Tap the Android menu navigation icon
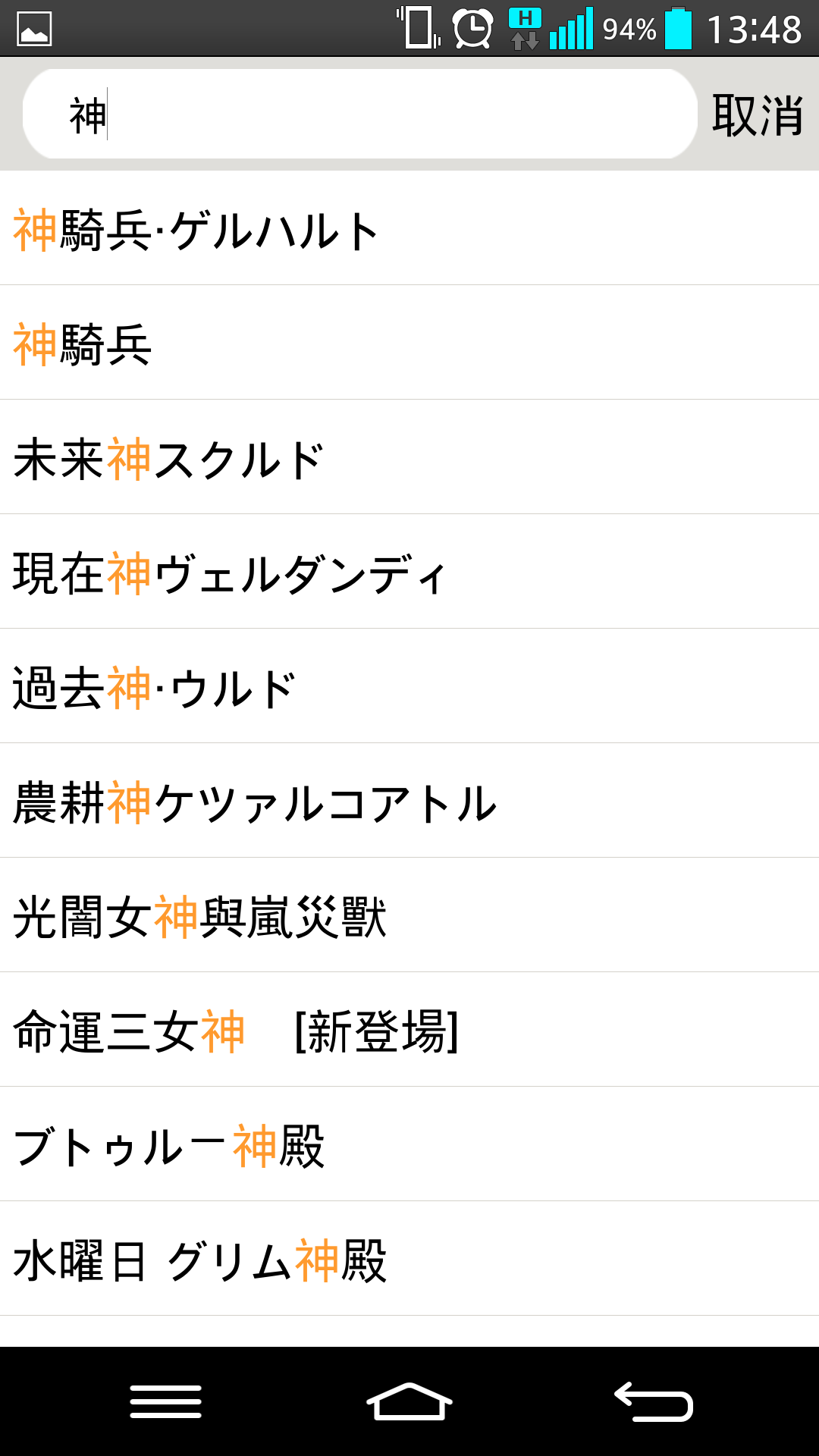The height and width of the screenshot is (1456, 819). click(165, 1401)
